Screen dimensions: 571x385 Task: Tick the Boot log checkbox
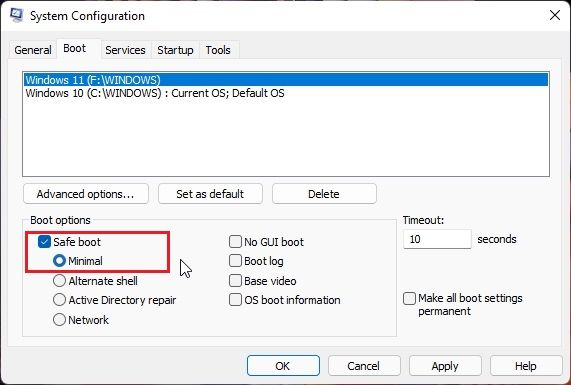235,261
